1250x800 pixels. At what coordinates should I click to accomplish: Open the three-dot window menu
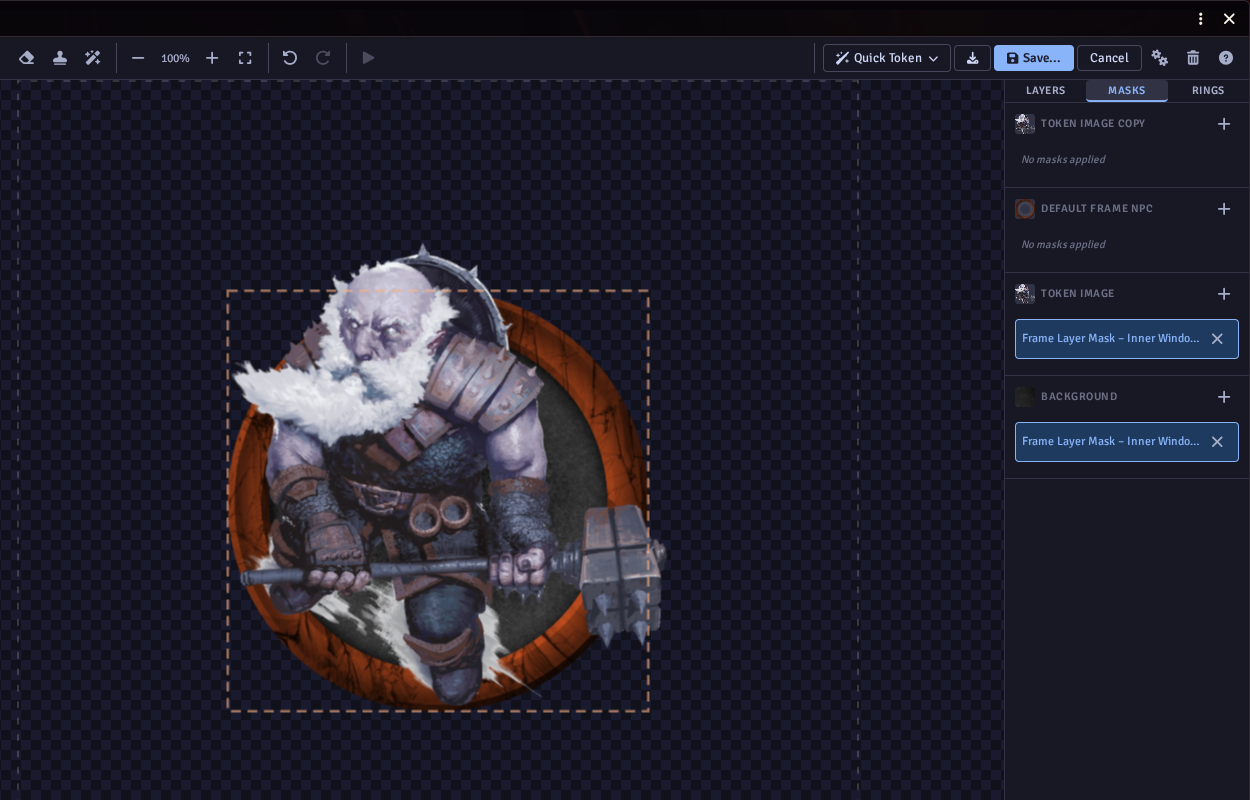point(1201,19)
